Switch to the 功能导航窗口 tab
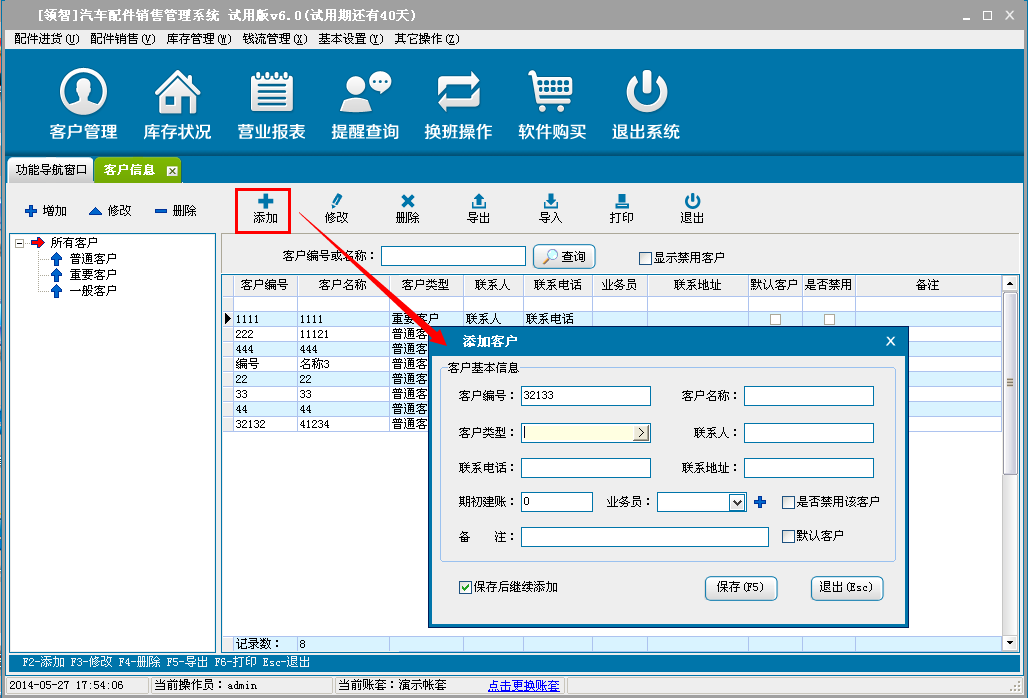1028x698 pixels. point(52,170)
